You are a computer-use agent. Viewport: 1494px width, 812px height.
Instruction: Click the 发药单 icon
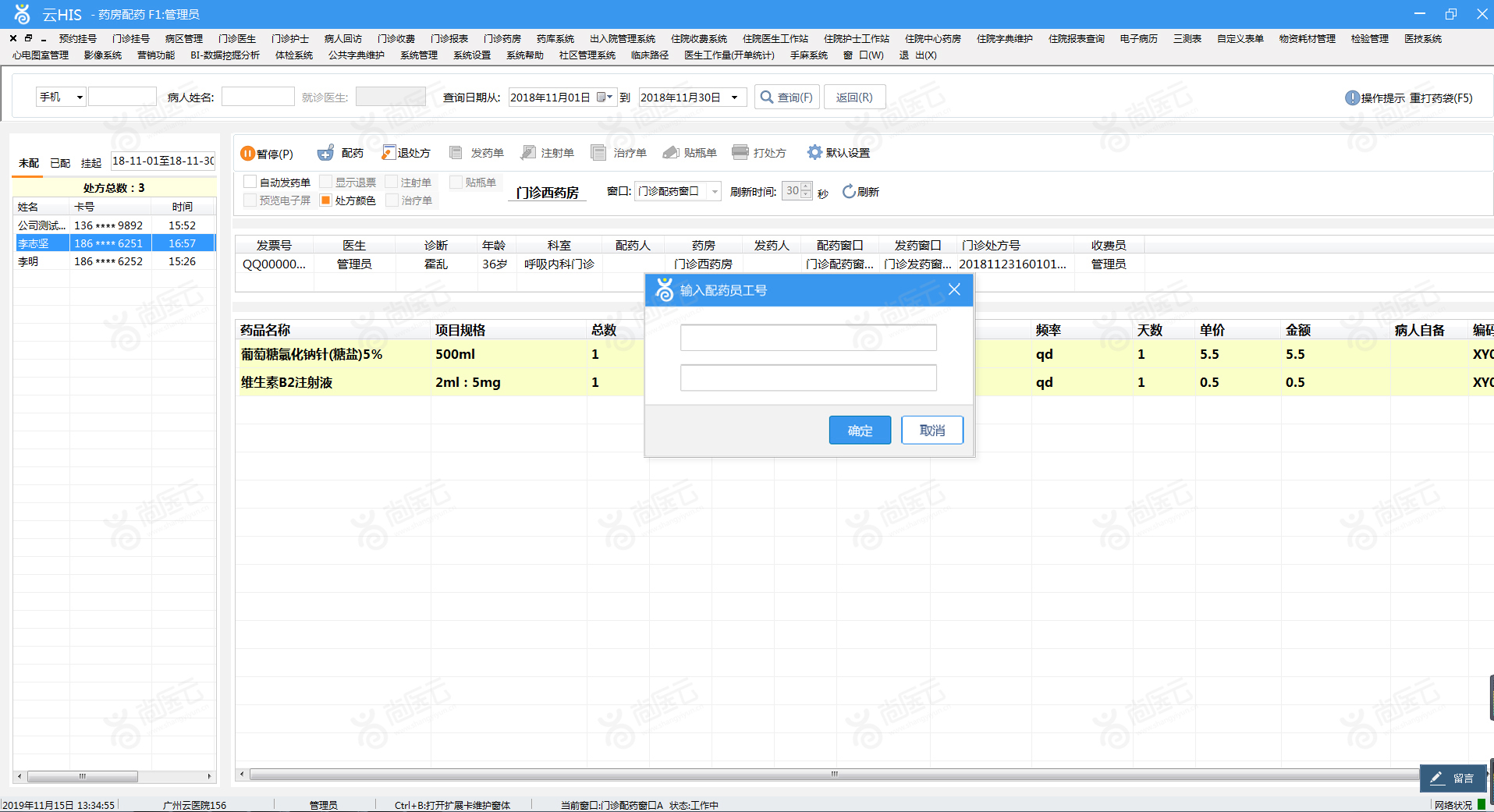(456, 153)
